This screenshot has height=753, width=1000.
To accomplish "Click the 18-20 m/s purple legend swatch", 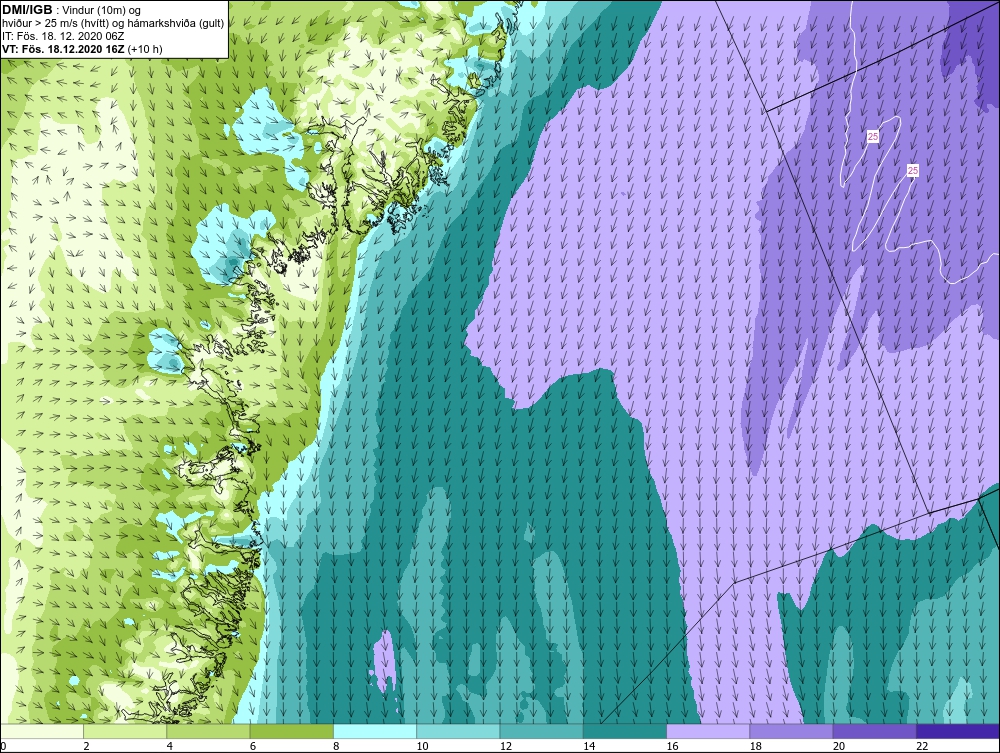I will coord(791,731).
